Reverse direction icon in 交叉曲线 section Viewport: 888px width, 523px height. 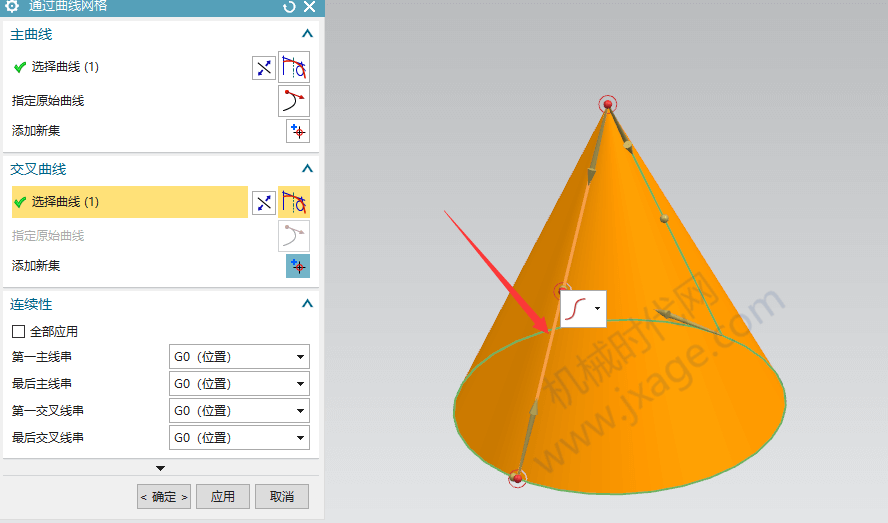(x=263, y=203)
